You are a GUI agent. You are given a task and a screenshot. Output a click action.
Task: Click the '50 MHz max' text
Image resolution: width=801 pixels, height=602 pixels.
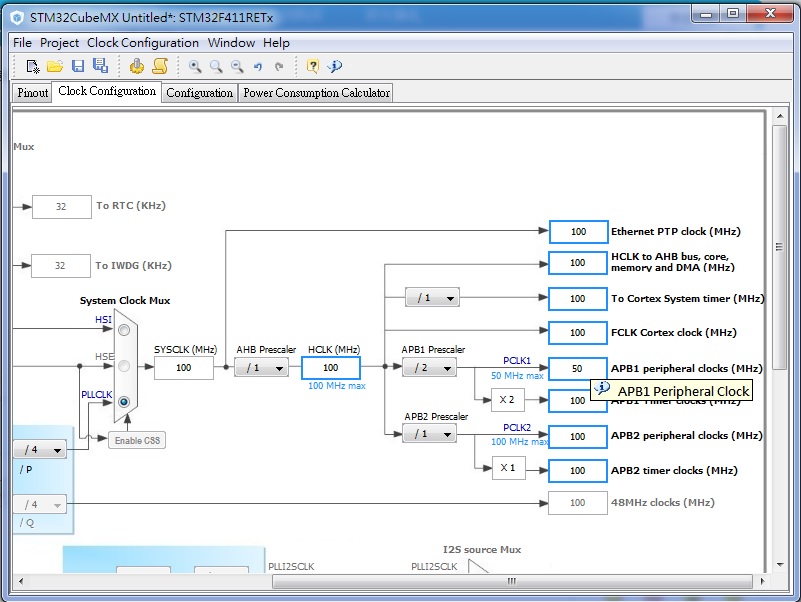tap(517, 376)
